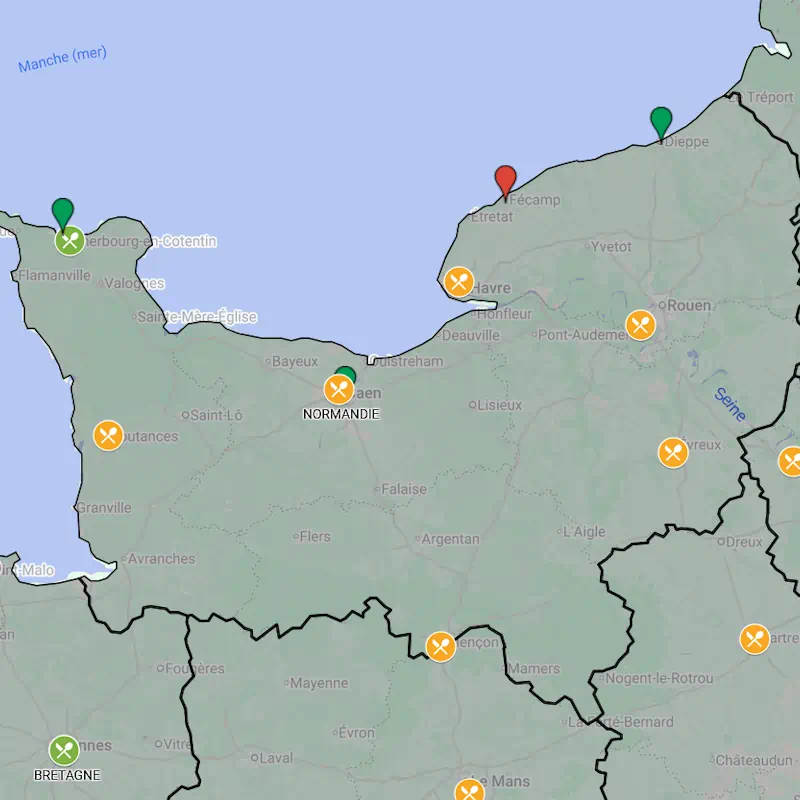Open the green restaurant marker at Cherbourg-en-Cotentin
The width and height of the screenshot is (800, 800).
pos(69,241)
